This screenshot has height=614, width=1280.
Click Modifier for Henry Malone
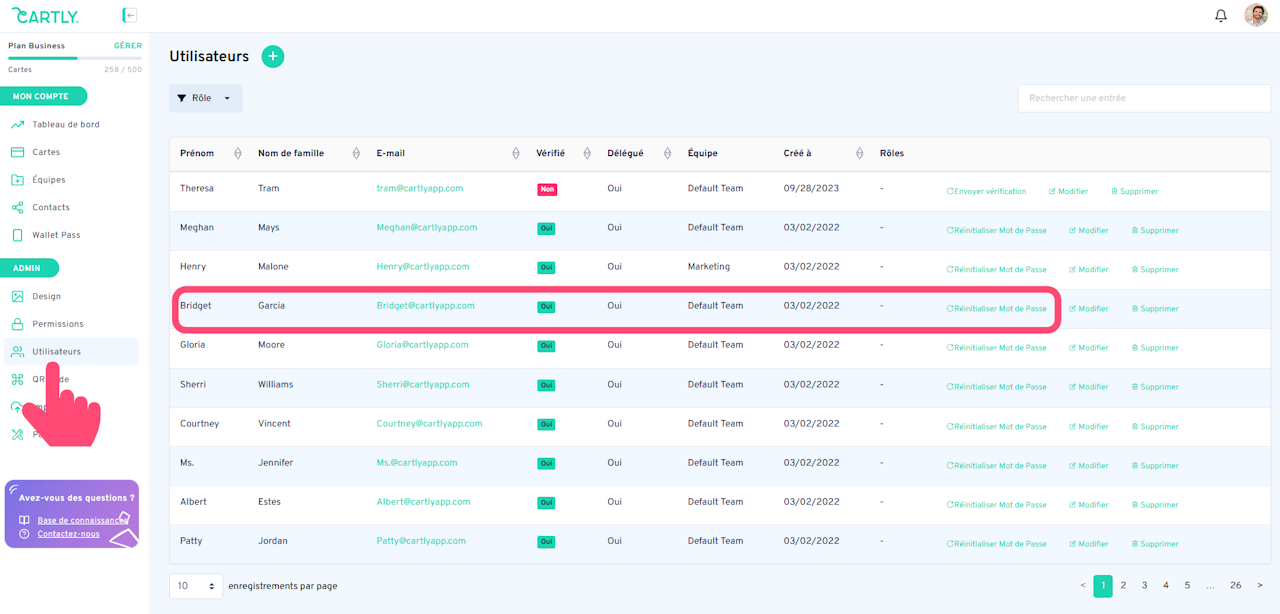pyautogui.click(x=1089, y=270)
